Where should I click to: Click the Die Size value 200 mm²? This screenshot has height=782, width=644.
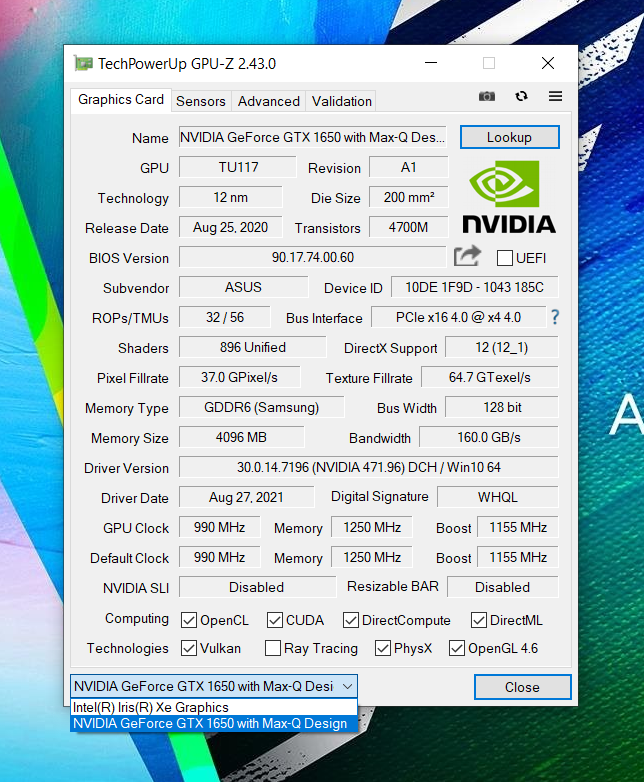(x=409, y=197)
